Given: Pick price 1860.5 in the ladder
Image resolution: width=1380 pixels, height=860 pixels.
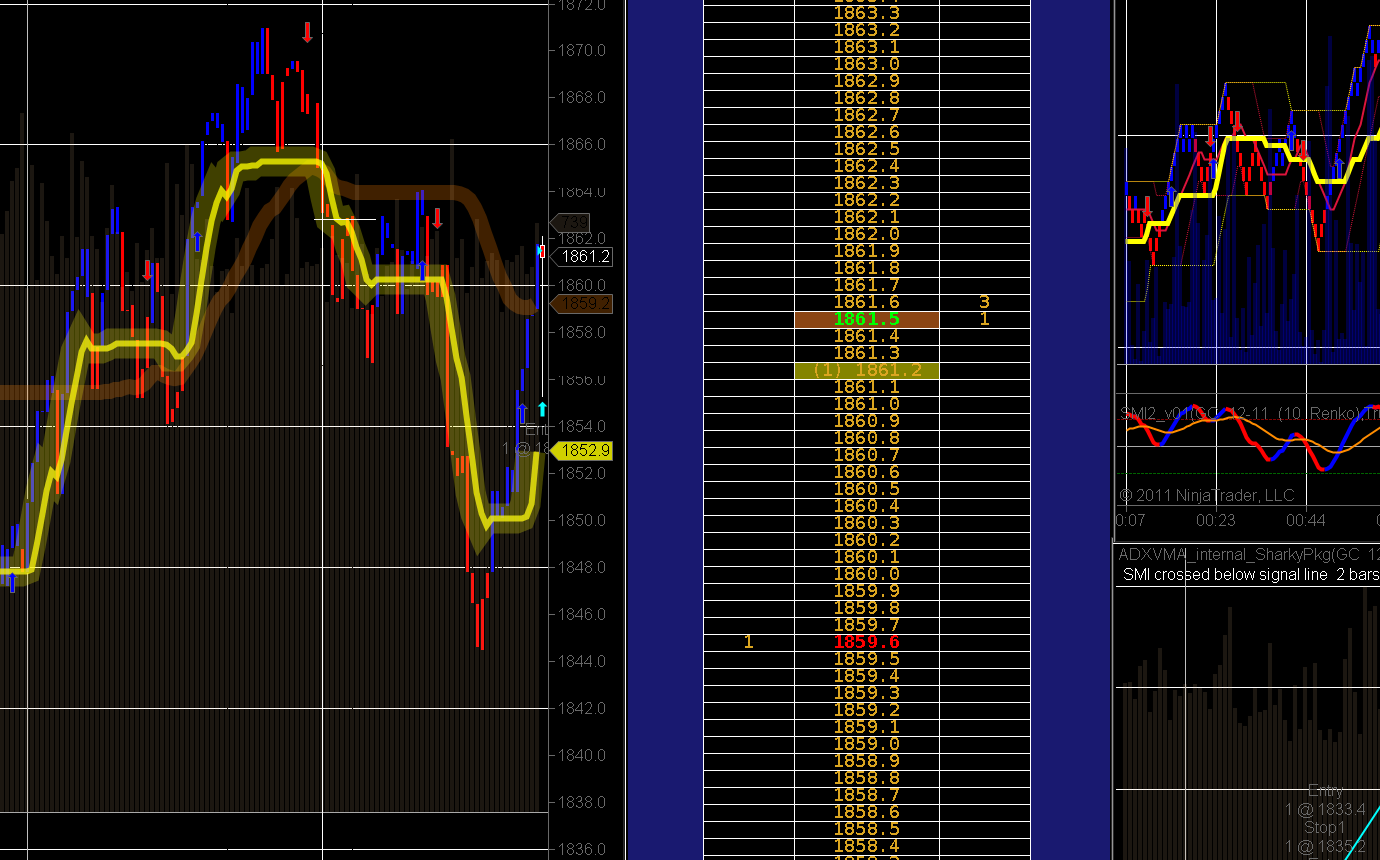Looking at the screenshot, I should tap(866, 489).
